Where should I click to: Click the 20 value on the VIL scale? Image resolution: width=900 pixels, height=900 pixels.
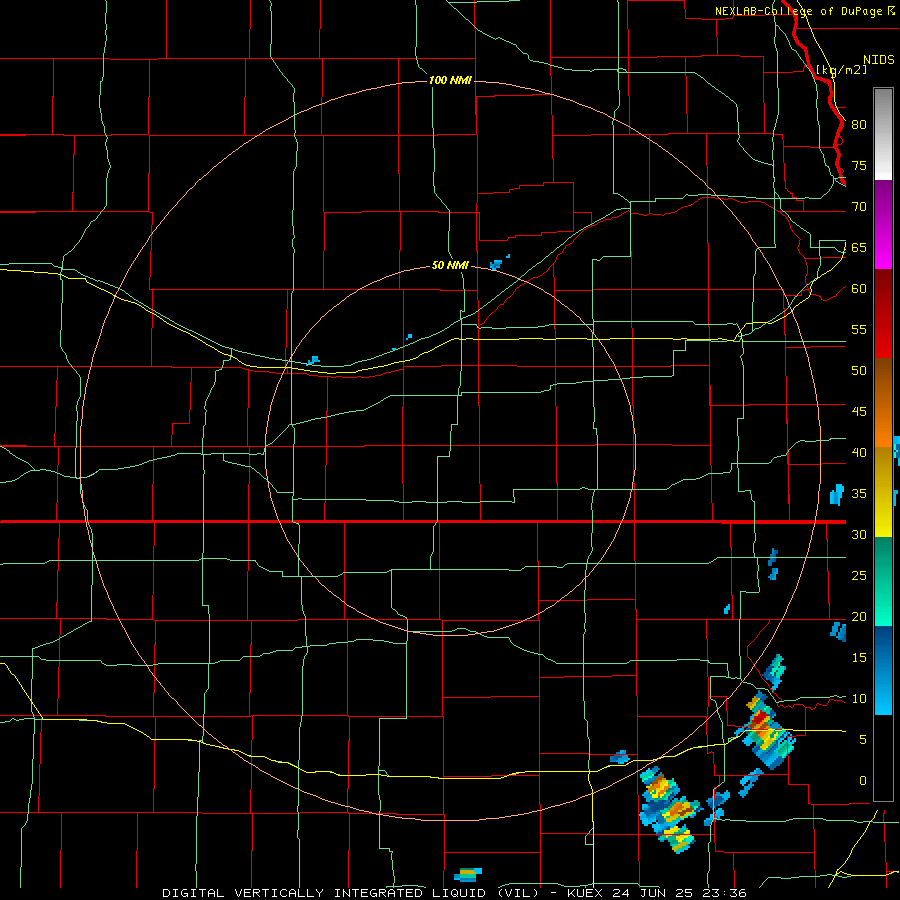tap(859, 616)
